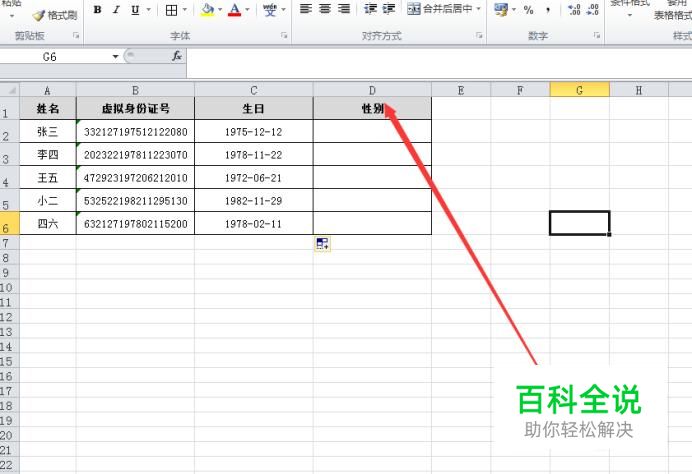Apply percent style

tap(529, 9)
